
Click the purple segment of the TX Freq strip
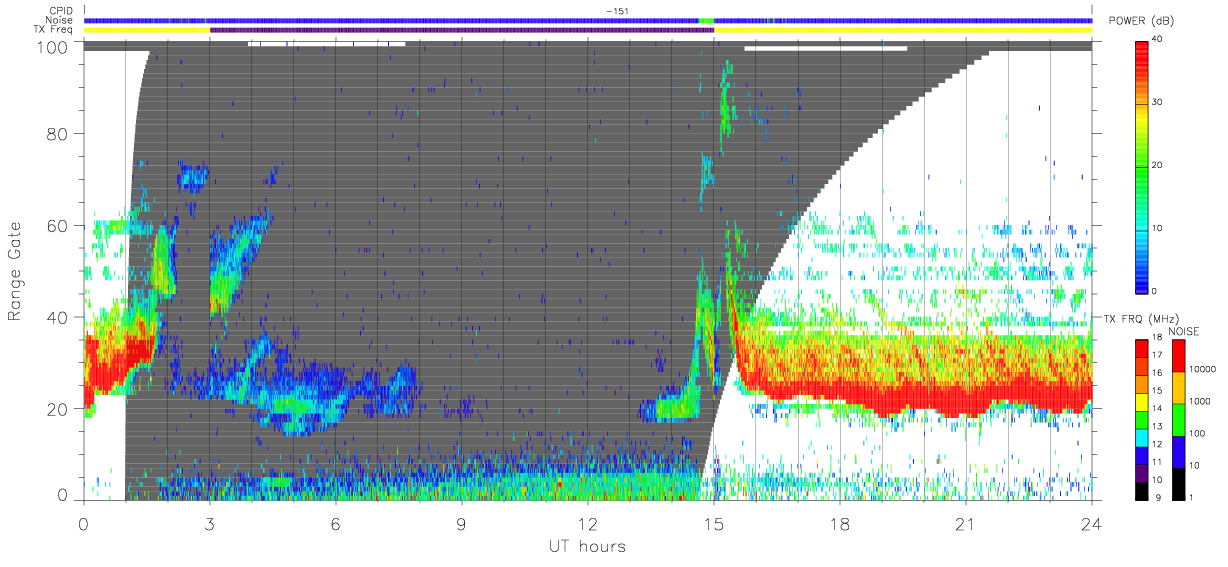[462, 29]
